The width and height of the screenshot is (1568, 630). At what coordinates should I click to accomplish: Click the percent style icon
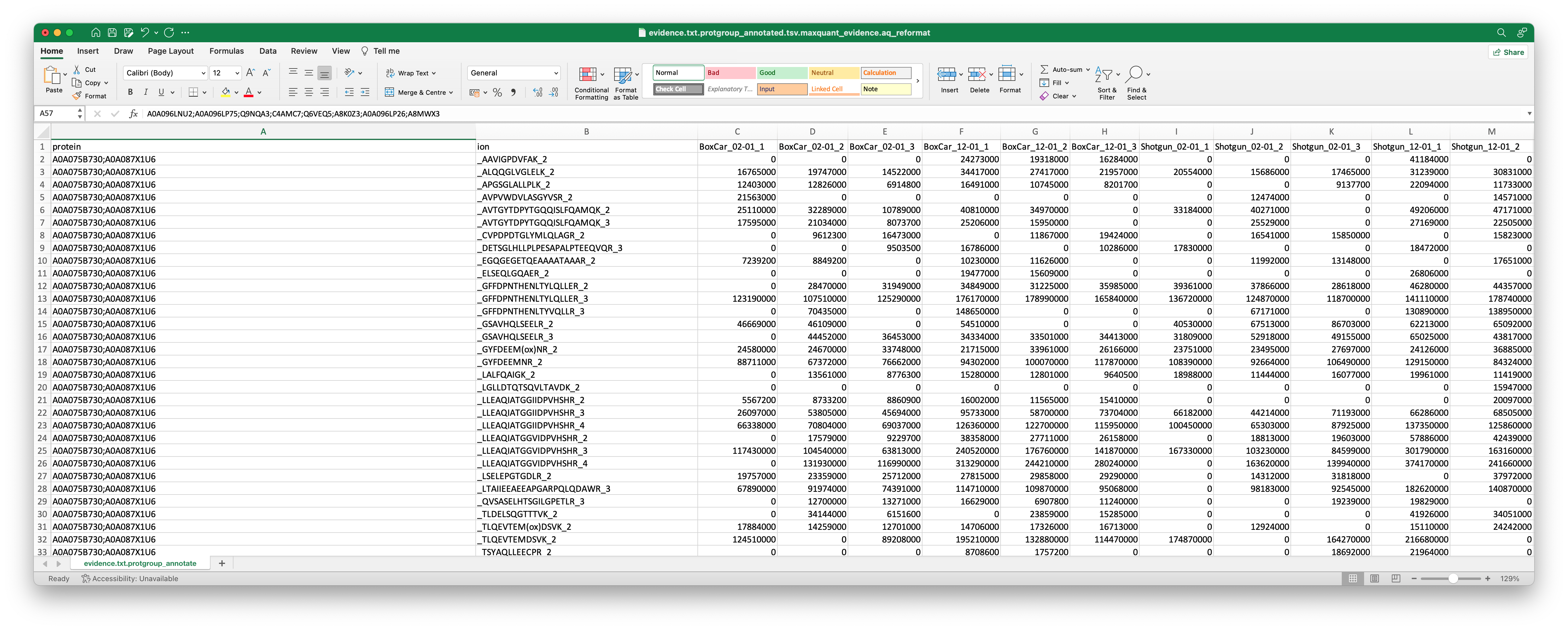[x=497, y=93]
